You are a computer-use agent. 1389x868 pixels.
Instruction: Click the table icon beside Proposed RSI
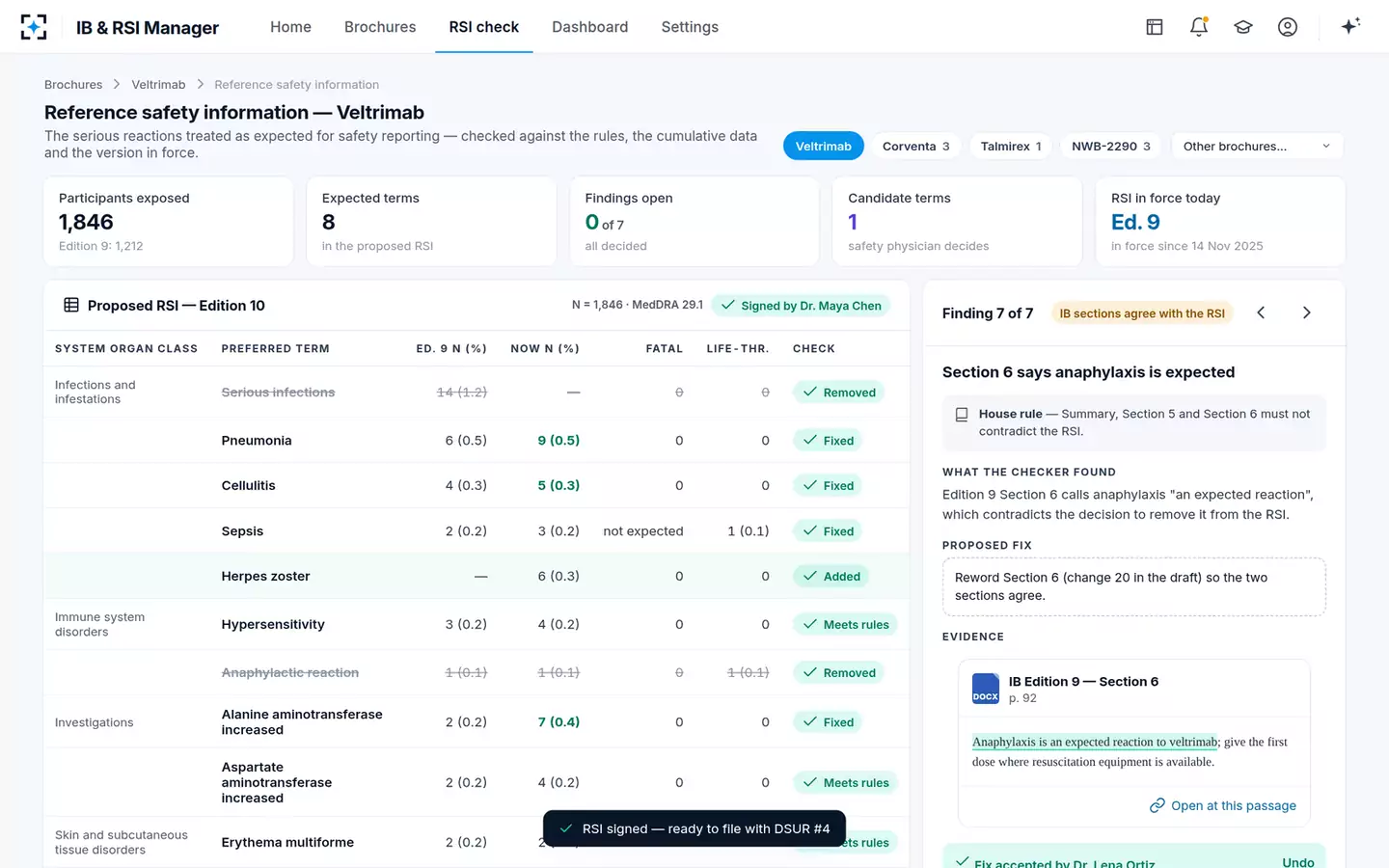point(71,305)
